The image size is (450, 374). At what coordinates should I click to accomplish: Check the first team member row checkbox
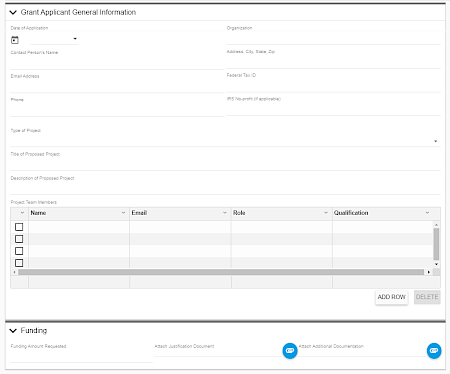point(19,227)
